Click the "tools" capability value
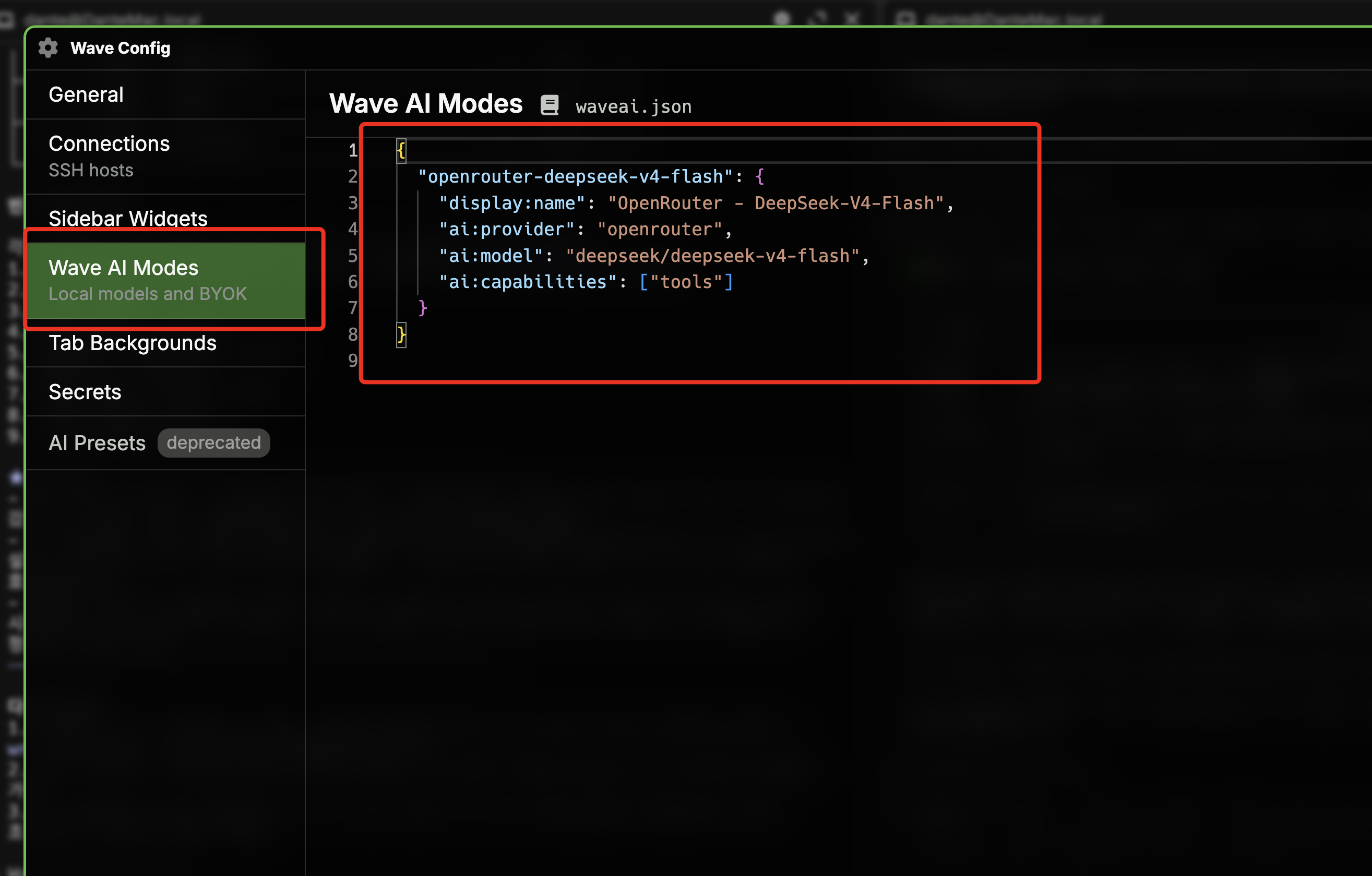Viewport: 1372px width, 876px height. coord(686,282)
